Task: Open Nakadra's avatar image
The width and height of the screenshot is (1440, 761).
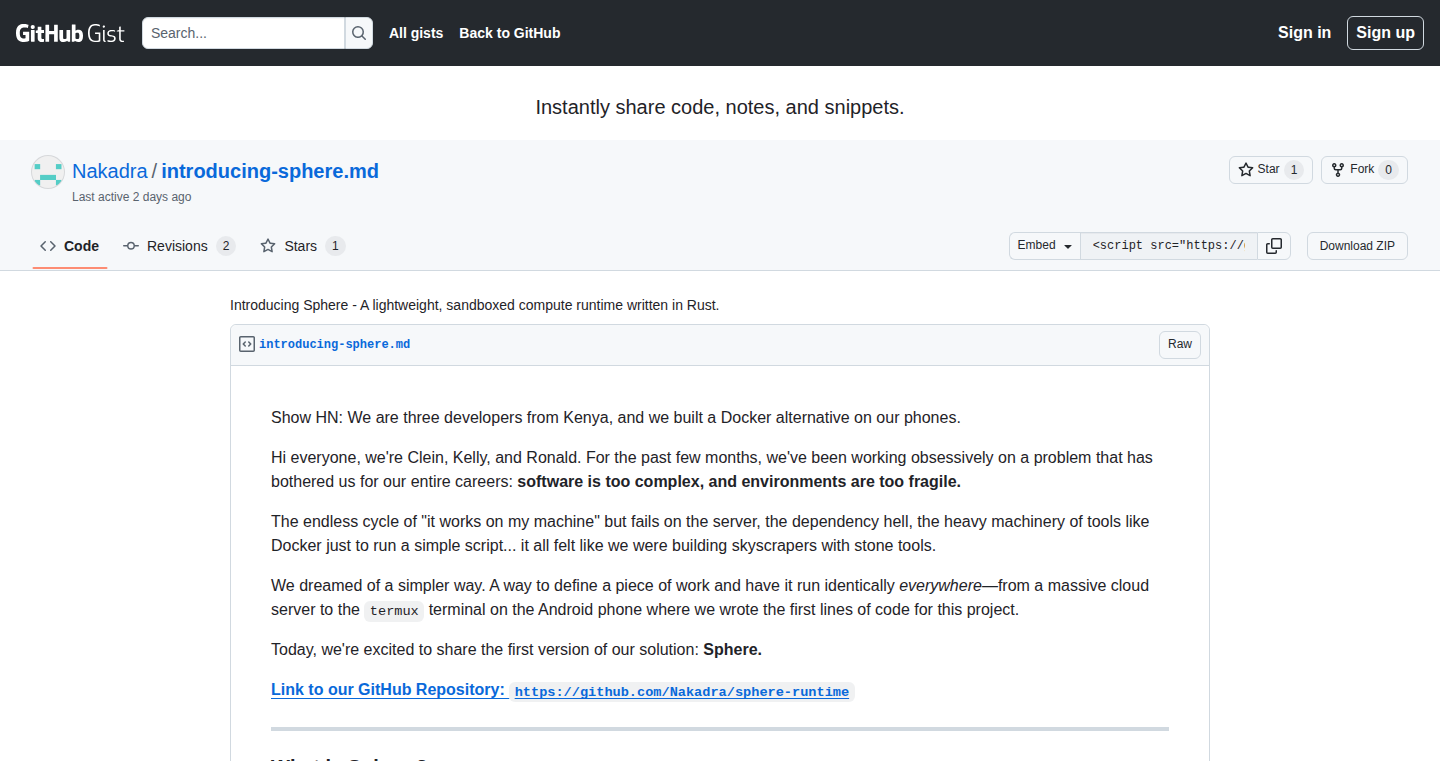Action: (48, 172)
